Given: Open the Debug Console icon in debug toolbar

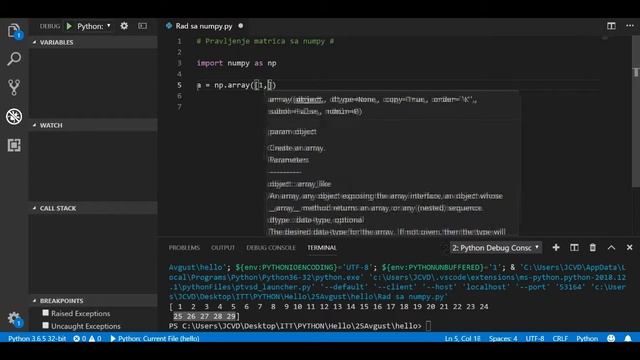Looking at the screenshot, I should tap(142, 26).
